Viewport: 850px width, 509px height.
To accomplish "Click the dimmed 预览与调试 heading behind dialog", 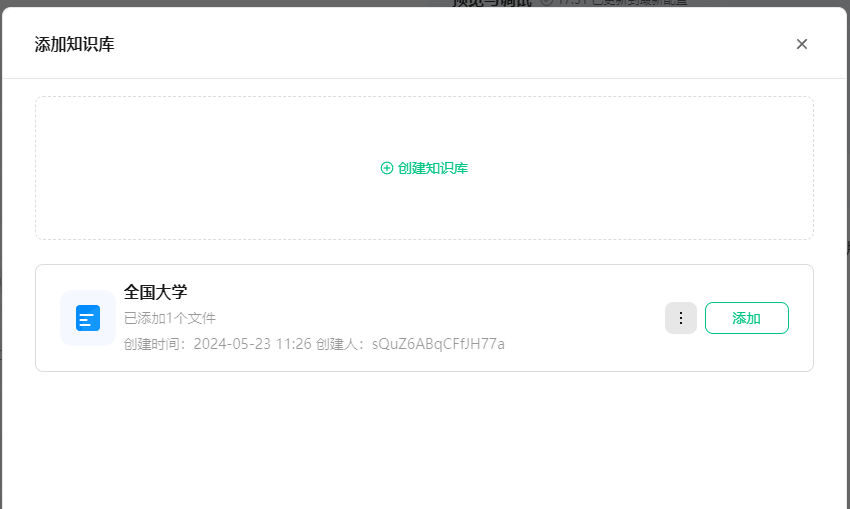I will pos(492,3).
